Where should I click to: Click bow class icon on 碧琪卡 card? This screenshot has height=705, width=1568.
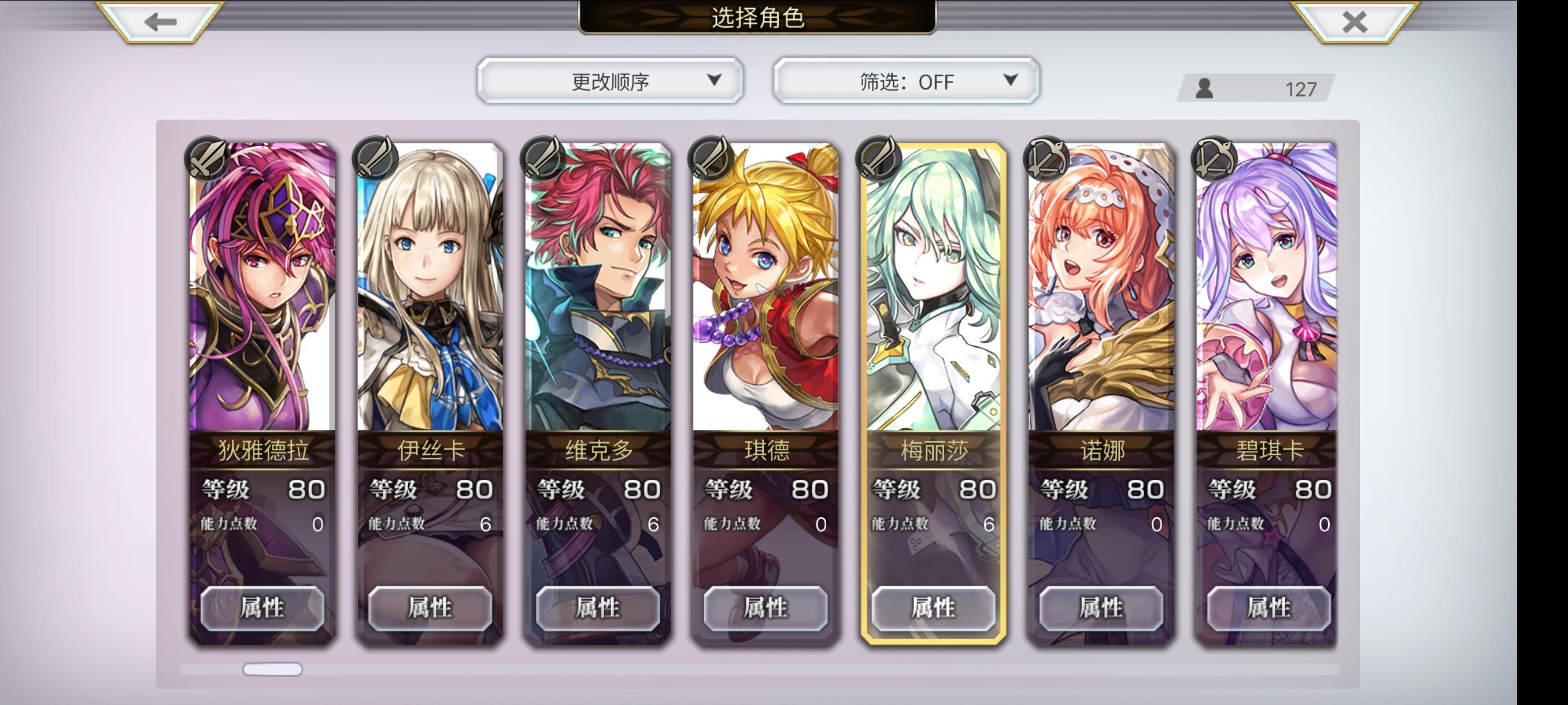coord(1214,159)
